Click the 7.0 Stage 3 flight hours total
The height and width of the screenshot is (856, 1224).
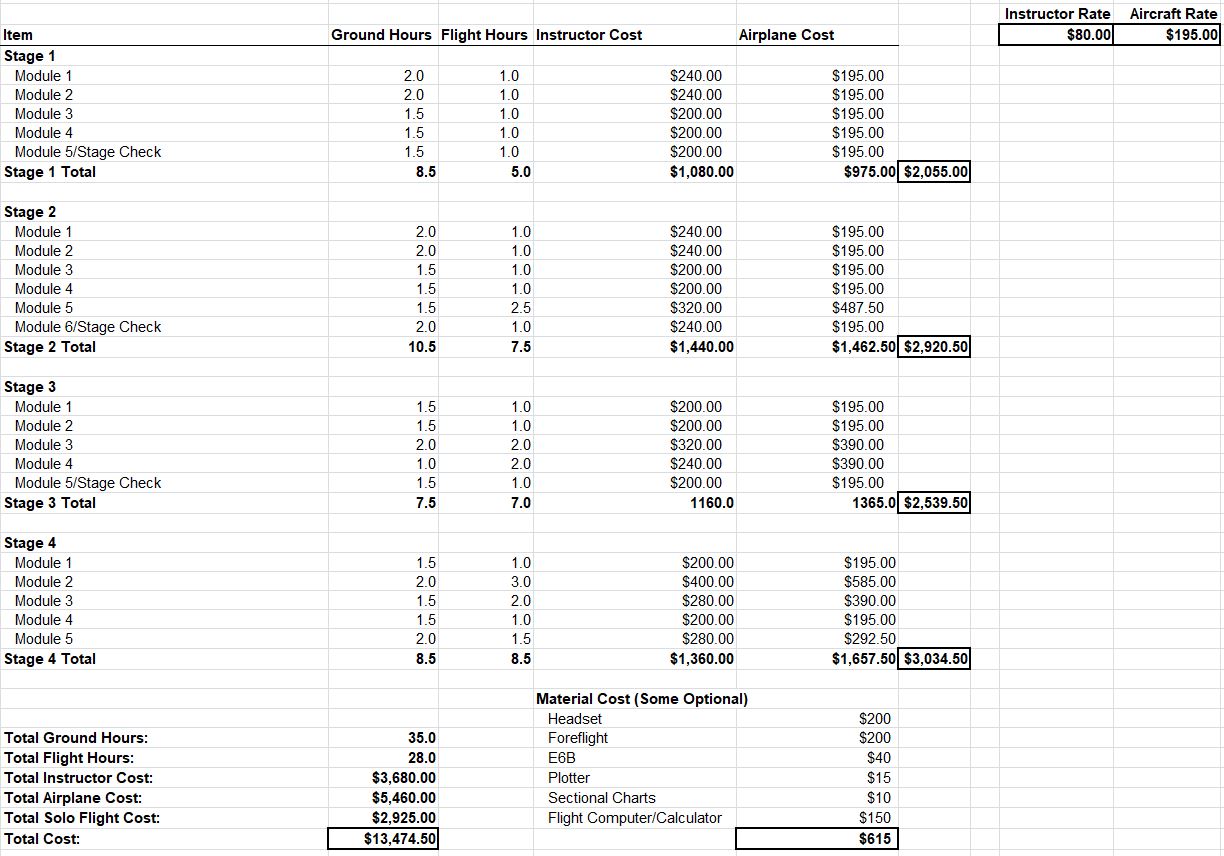point(521,503)
